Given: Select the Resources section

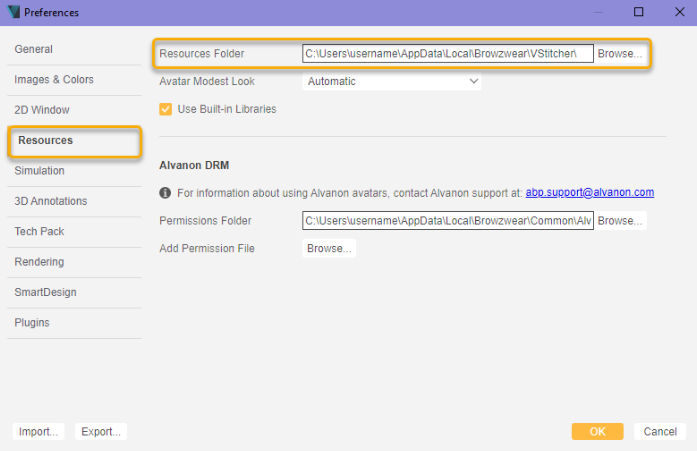Looking at the screenshot, I should click(x=74, y=141).
